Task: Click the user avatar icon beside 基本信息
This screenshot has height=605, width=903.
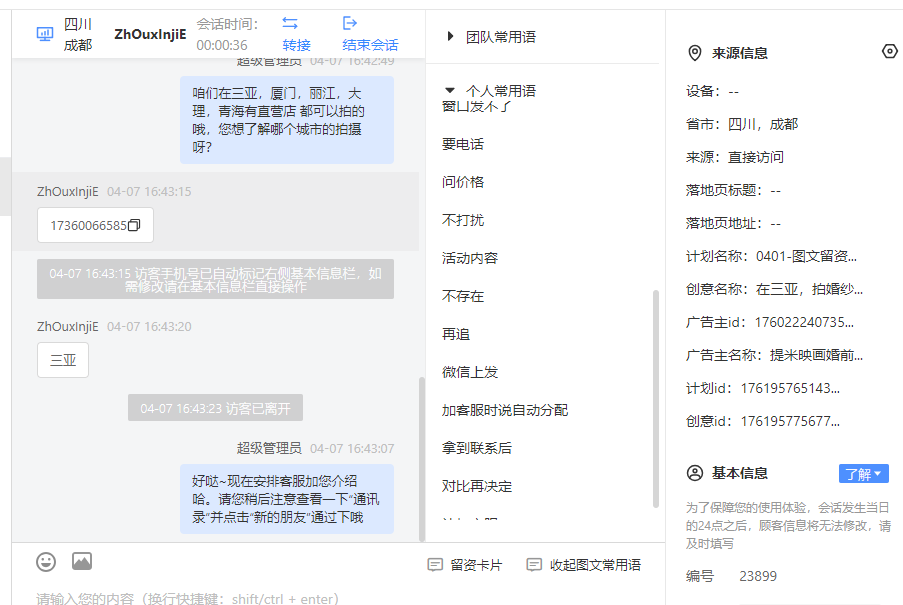Action: [x=695, y=473]
